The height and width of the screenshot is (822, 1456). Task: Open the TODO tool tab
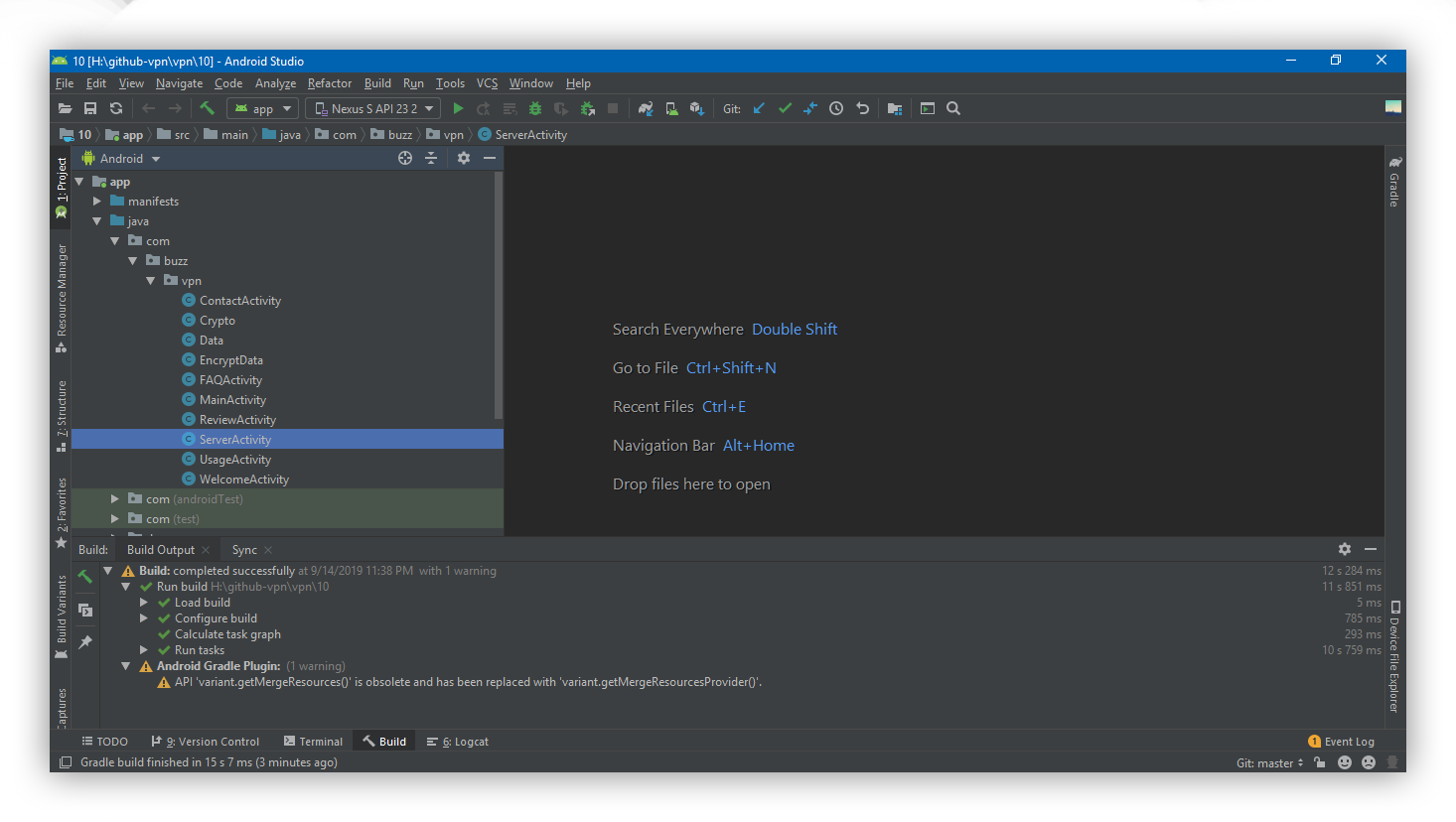104,742
